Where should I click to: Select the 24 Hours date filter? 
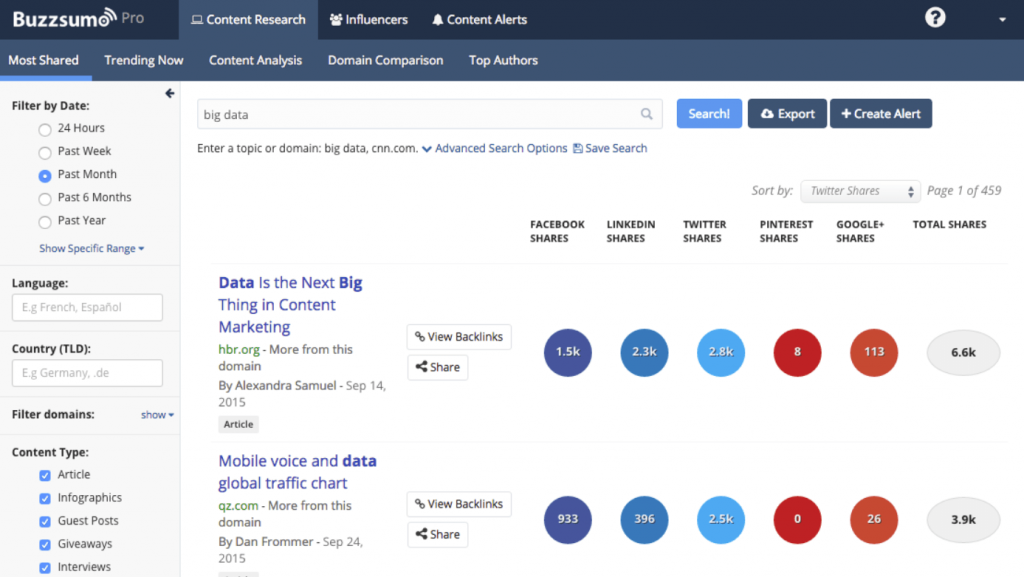click(45, 129)
